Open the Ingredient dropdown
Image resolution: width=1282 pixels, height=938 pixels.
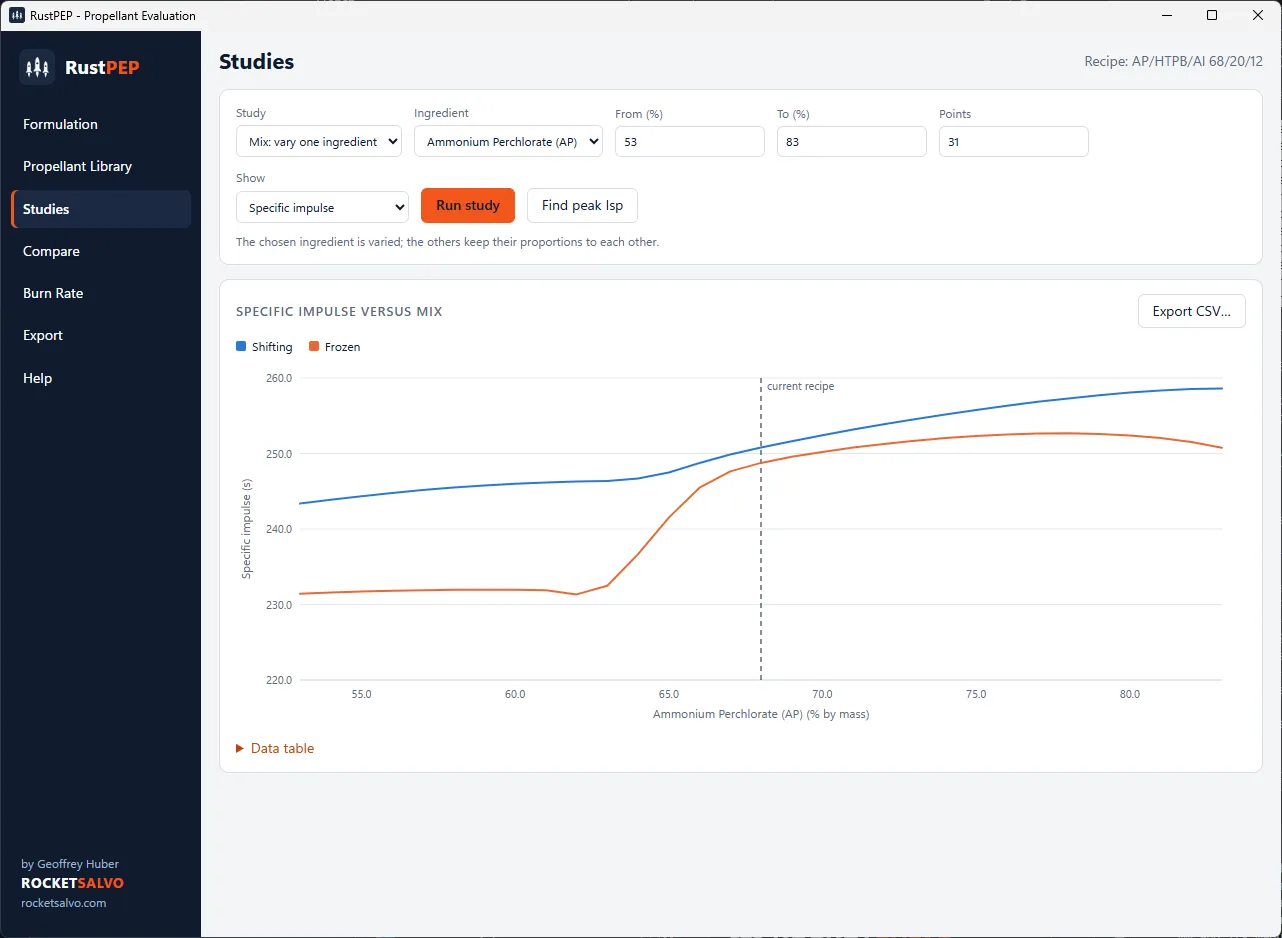508,141
